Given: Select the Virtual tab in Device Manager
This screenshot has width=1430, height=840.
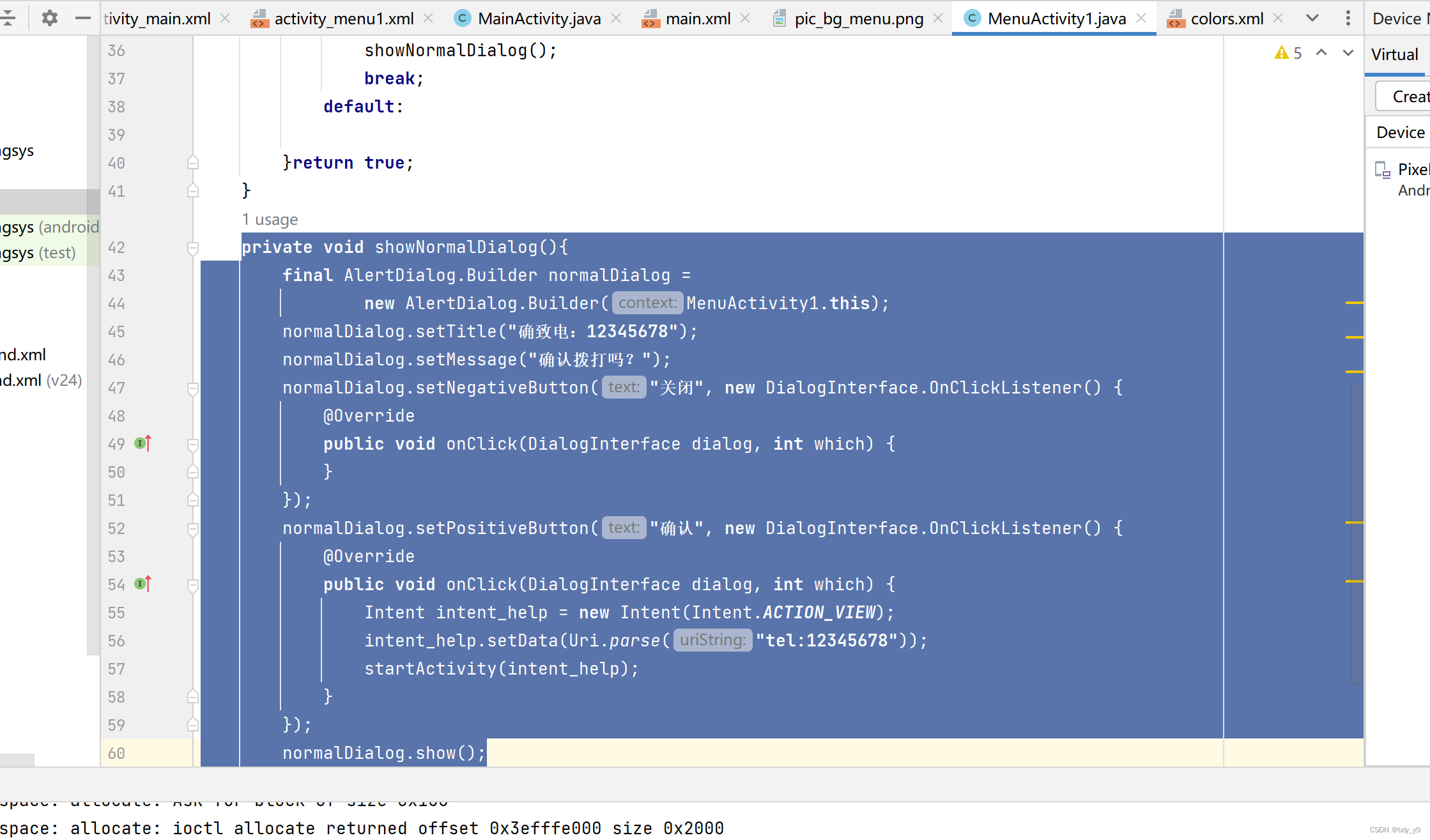Looking at the screenshot, I should point(1395,54).
